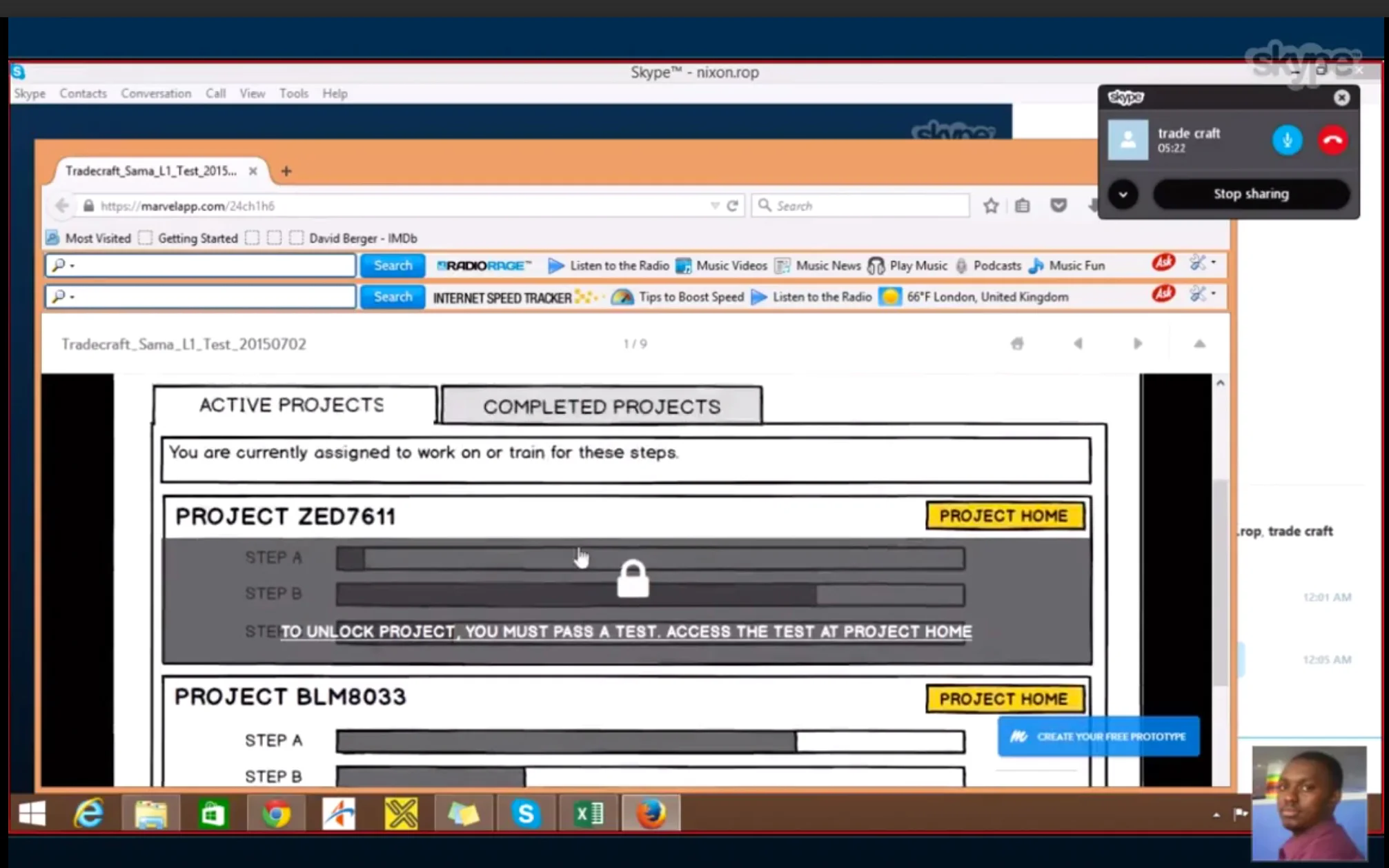
Task: Reload the page
Action: click(x=733, y=206)
